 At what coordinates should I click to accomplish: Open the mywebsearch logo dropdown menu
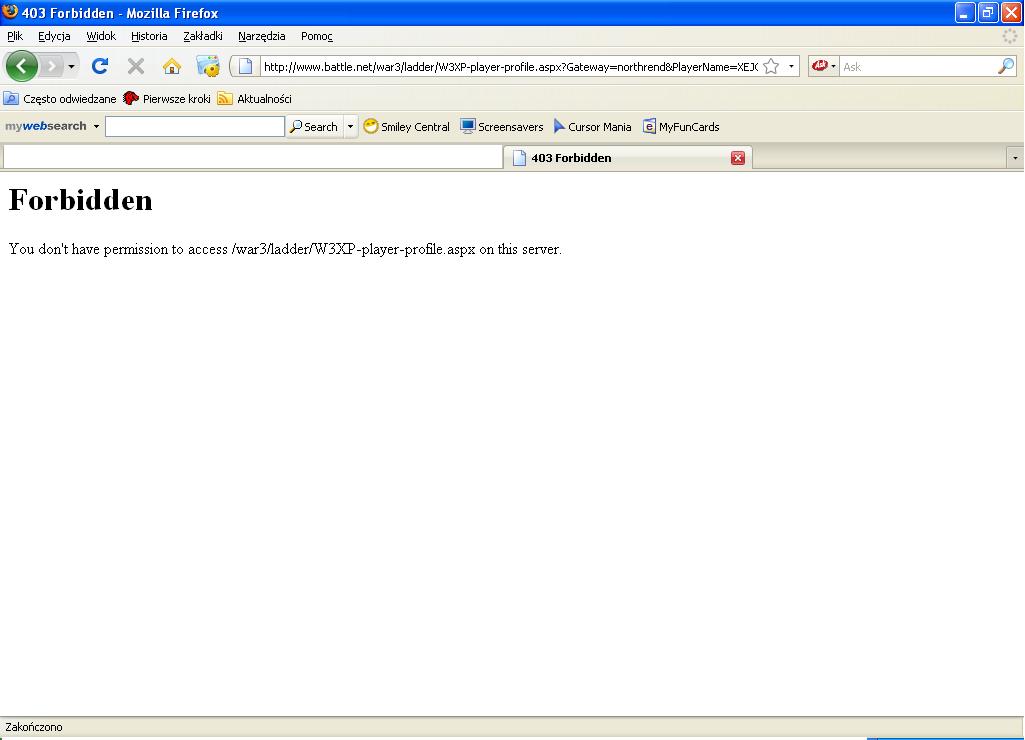point(96,127)
